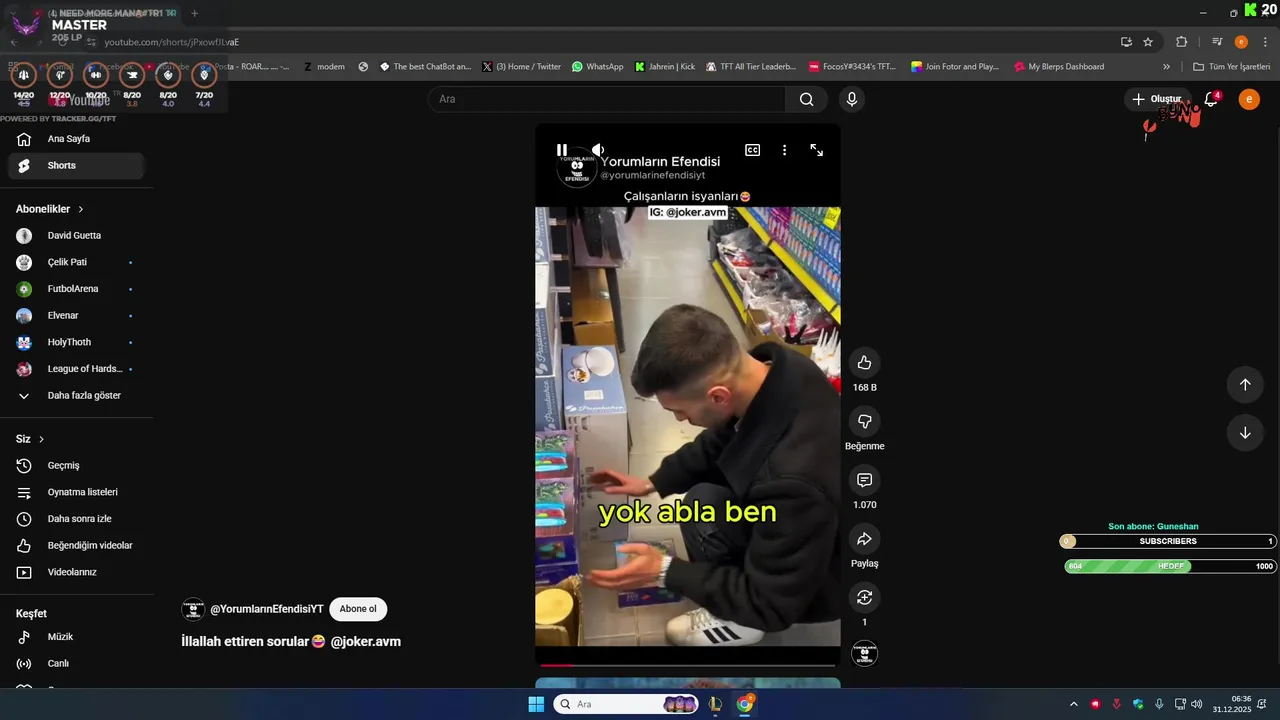Show hidden system tray icons chevron
Image resolution: width=1280 pixels, height=720 pixels.
tap(1074, 704)
